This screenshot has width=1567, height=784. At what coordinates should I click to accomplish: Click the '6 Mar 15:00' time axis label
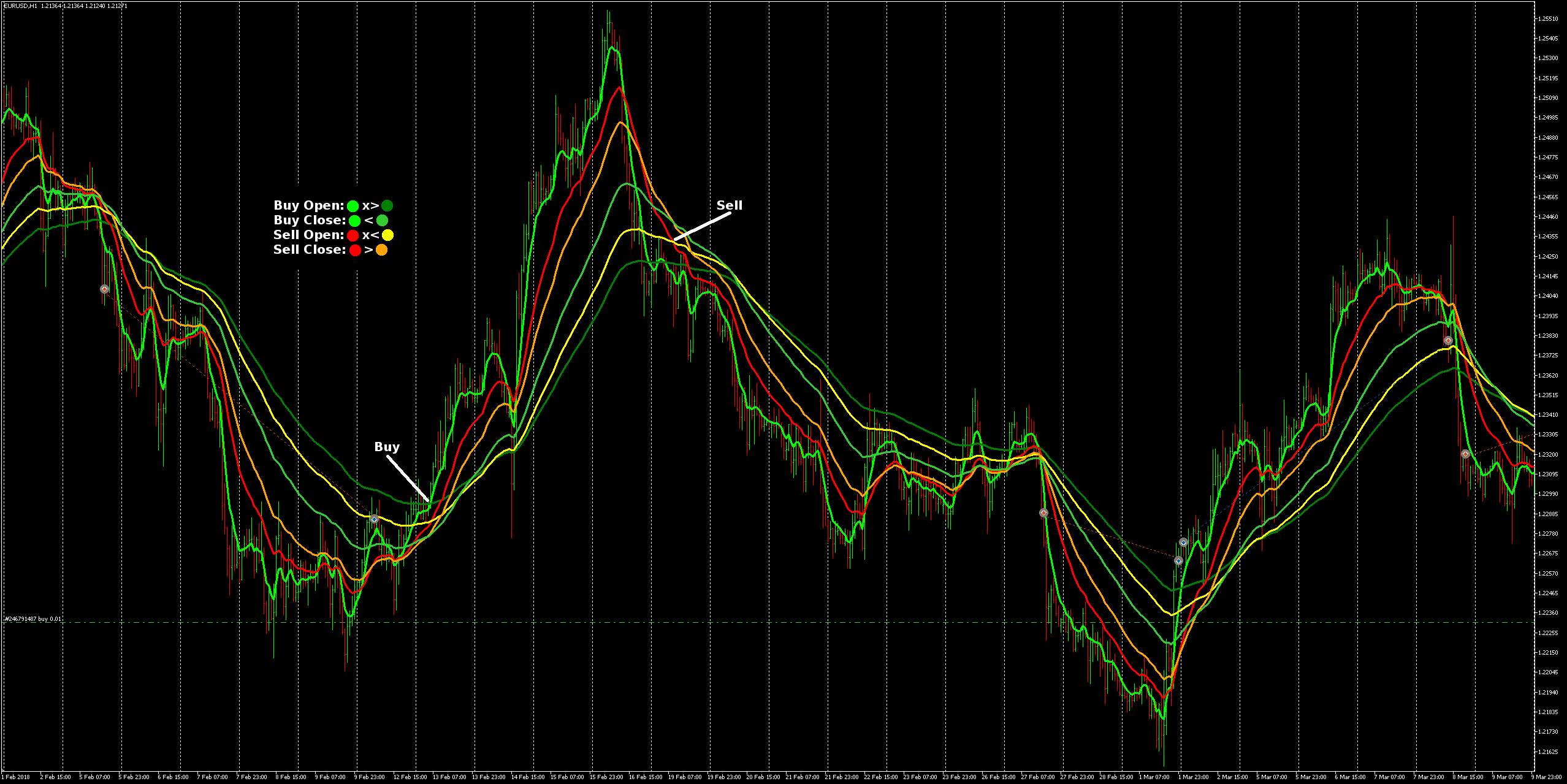pyautogui.click(x=1350, y=777)
